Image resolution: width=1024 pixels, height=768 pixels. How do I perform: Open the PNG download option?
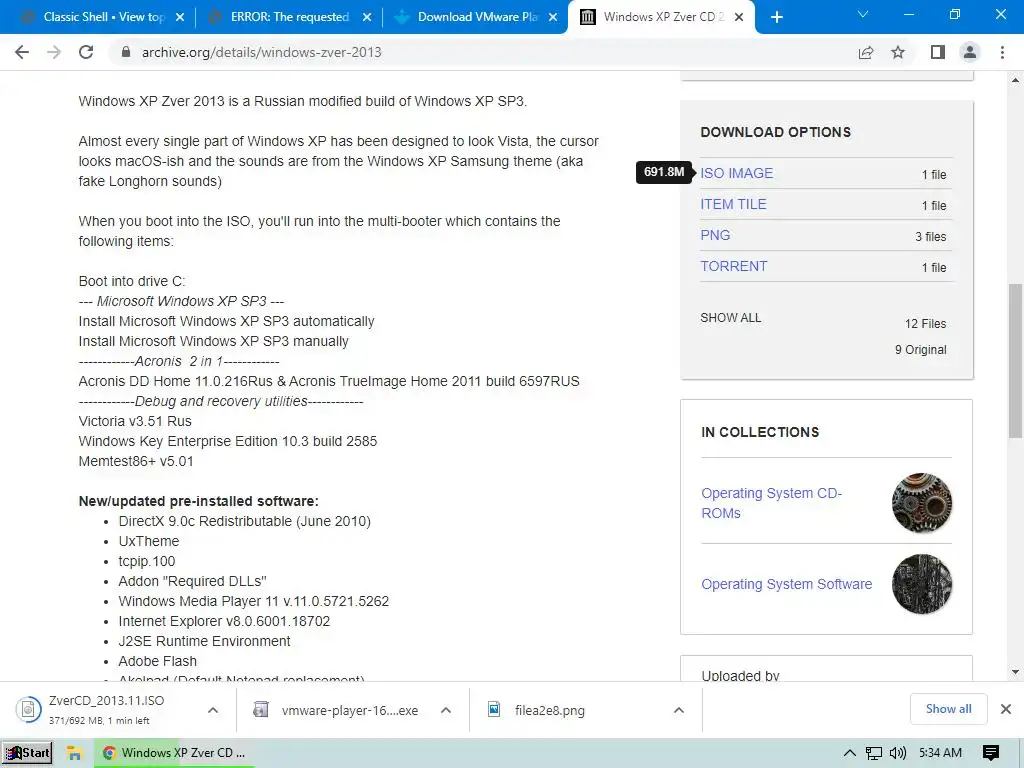point(715,235)
